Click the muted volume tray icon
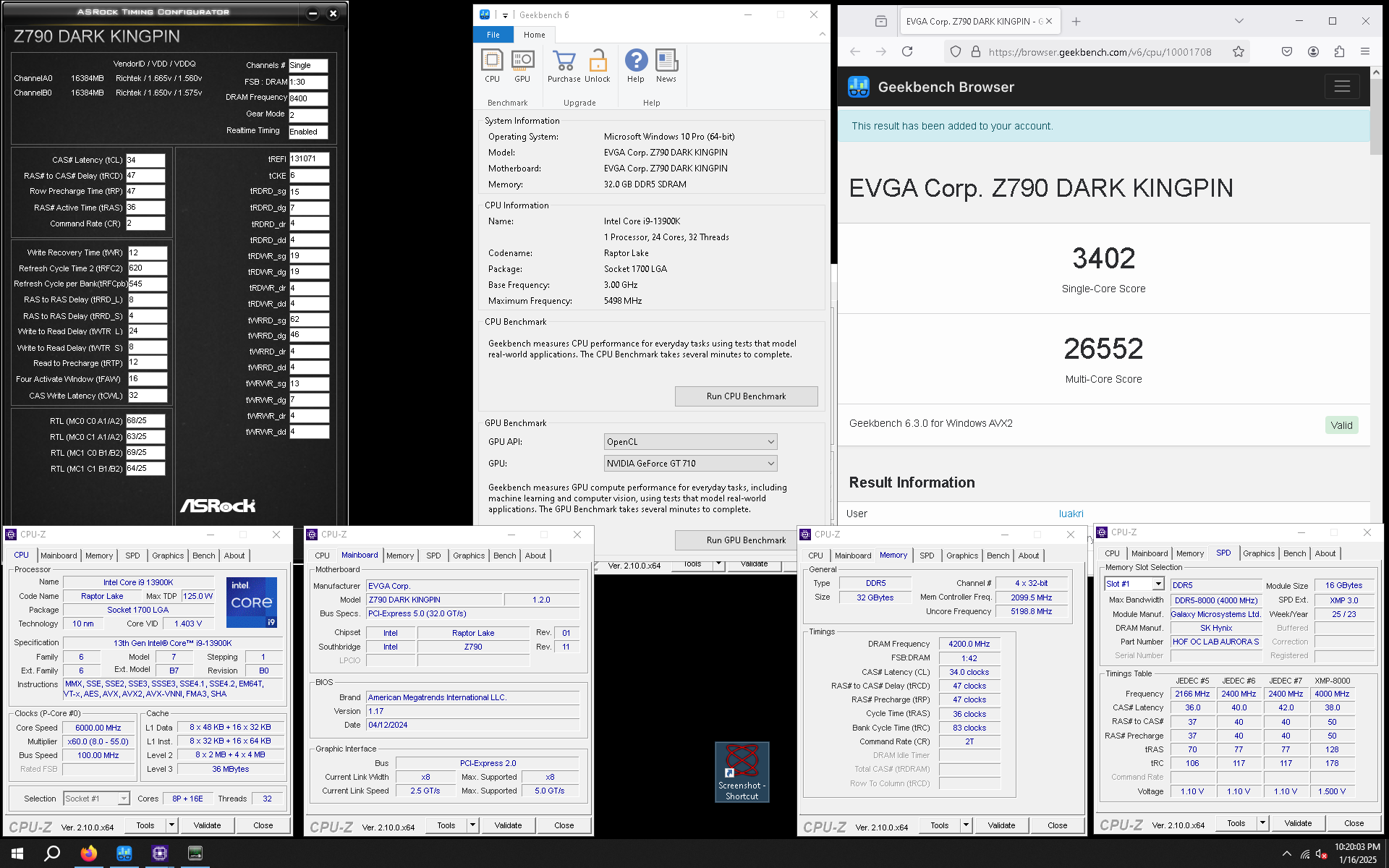Viewport: 1389px width, 868px height. click(1322, 854)
